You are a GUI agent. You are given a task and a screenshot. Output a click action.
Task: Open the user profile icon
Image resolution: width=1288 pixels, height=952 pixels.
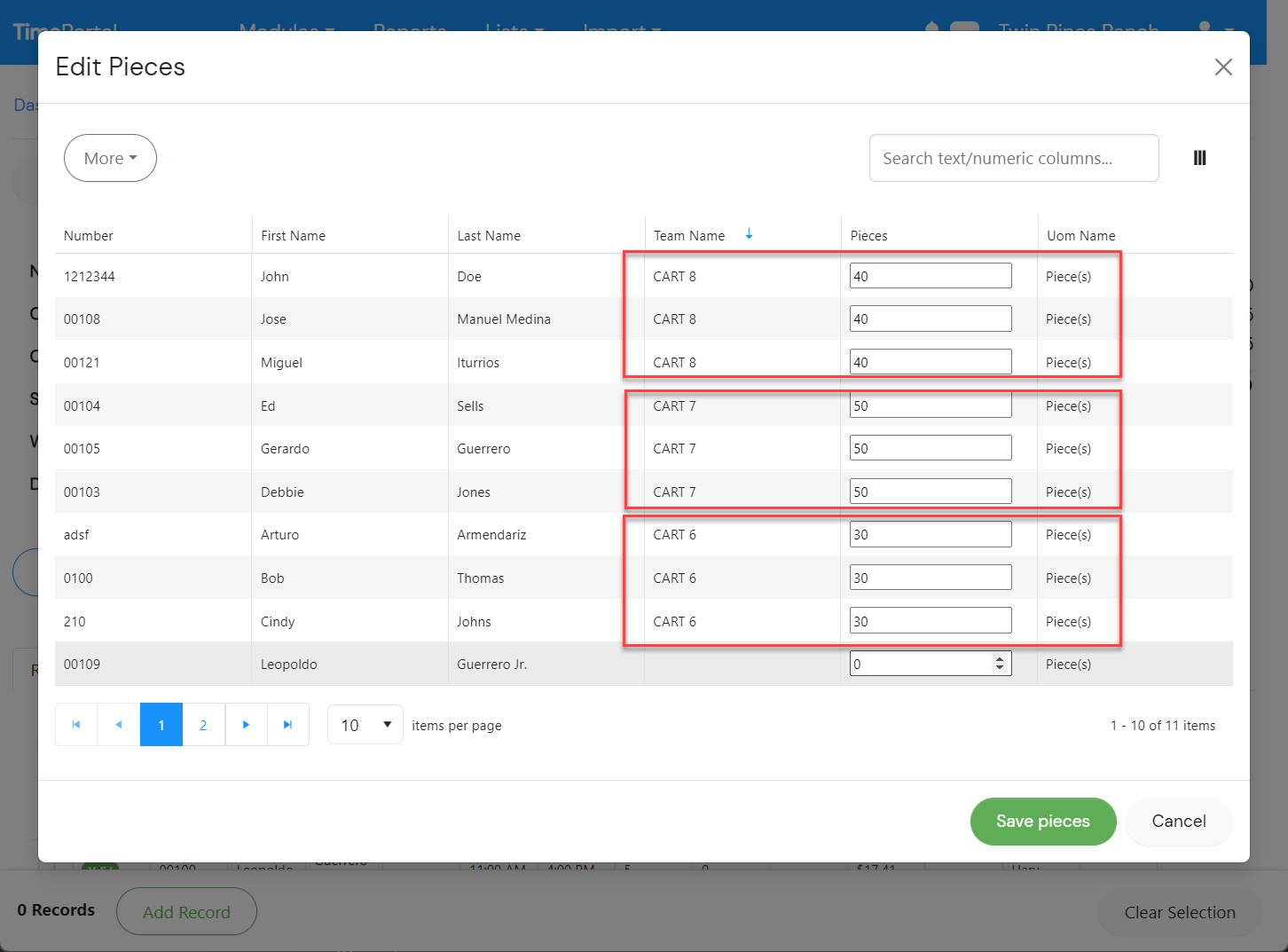(1206, 28)
